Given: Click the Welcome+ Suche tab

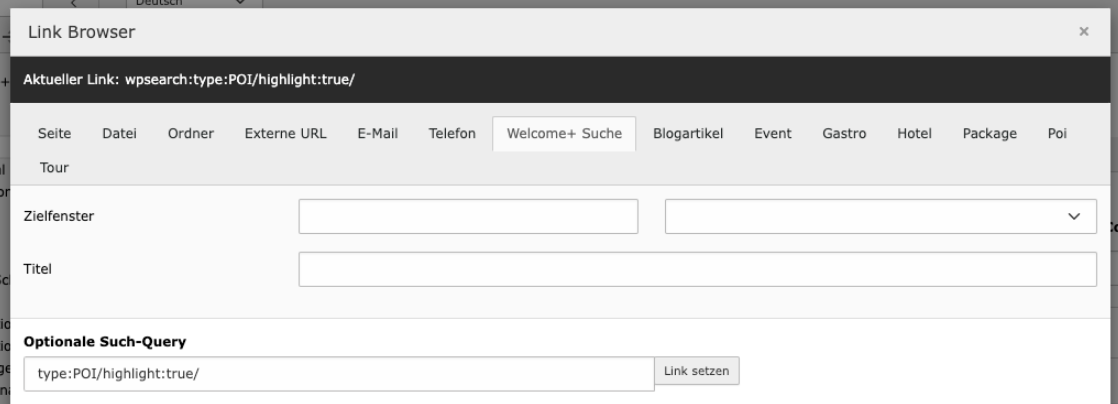Looking at the screenshot, I should (x=564, y=134).
